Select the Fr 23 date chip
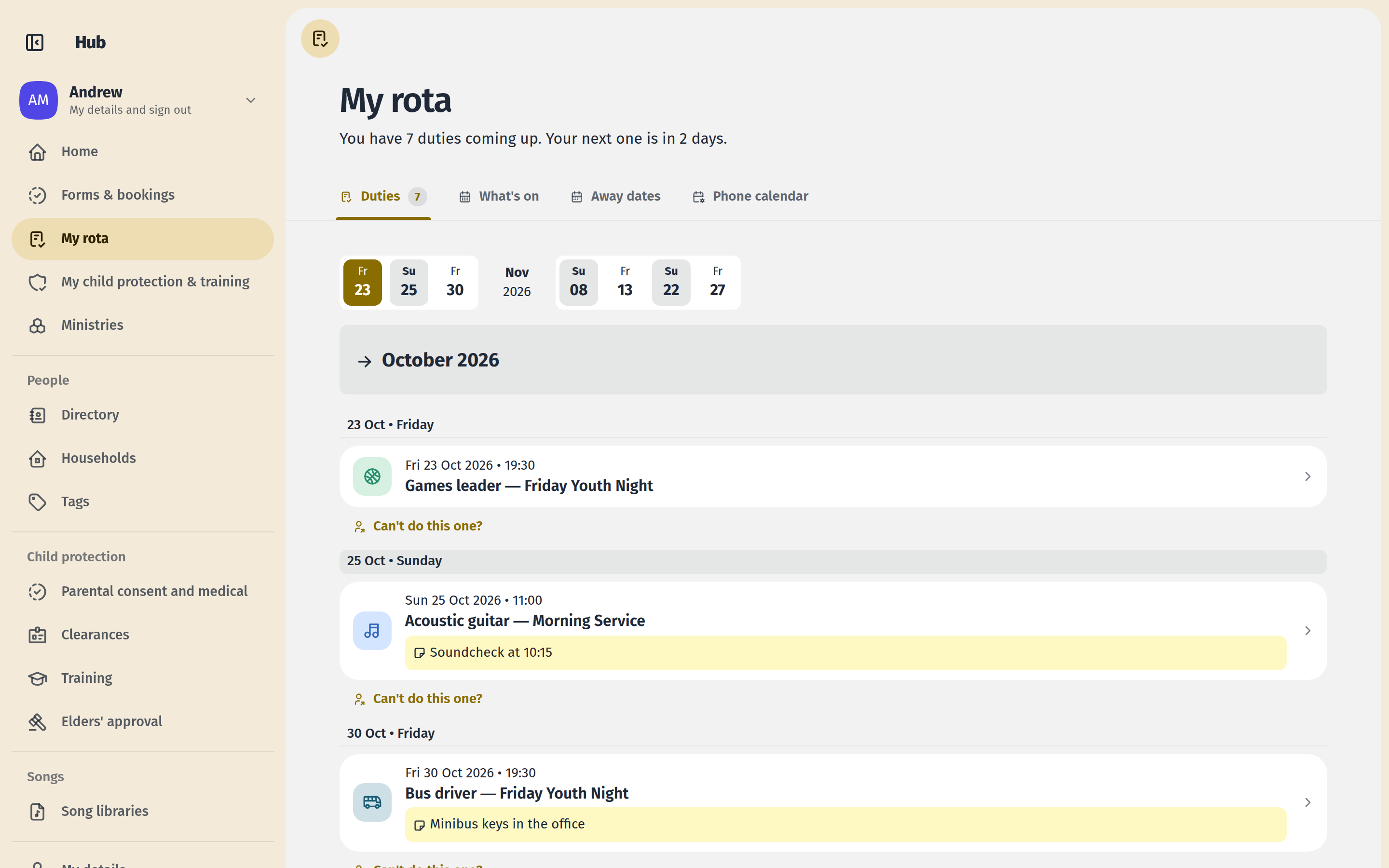The height and width of the screenshot is (868, 1389). tap(363, 283)
